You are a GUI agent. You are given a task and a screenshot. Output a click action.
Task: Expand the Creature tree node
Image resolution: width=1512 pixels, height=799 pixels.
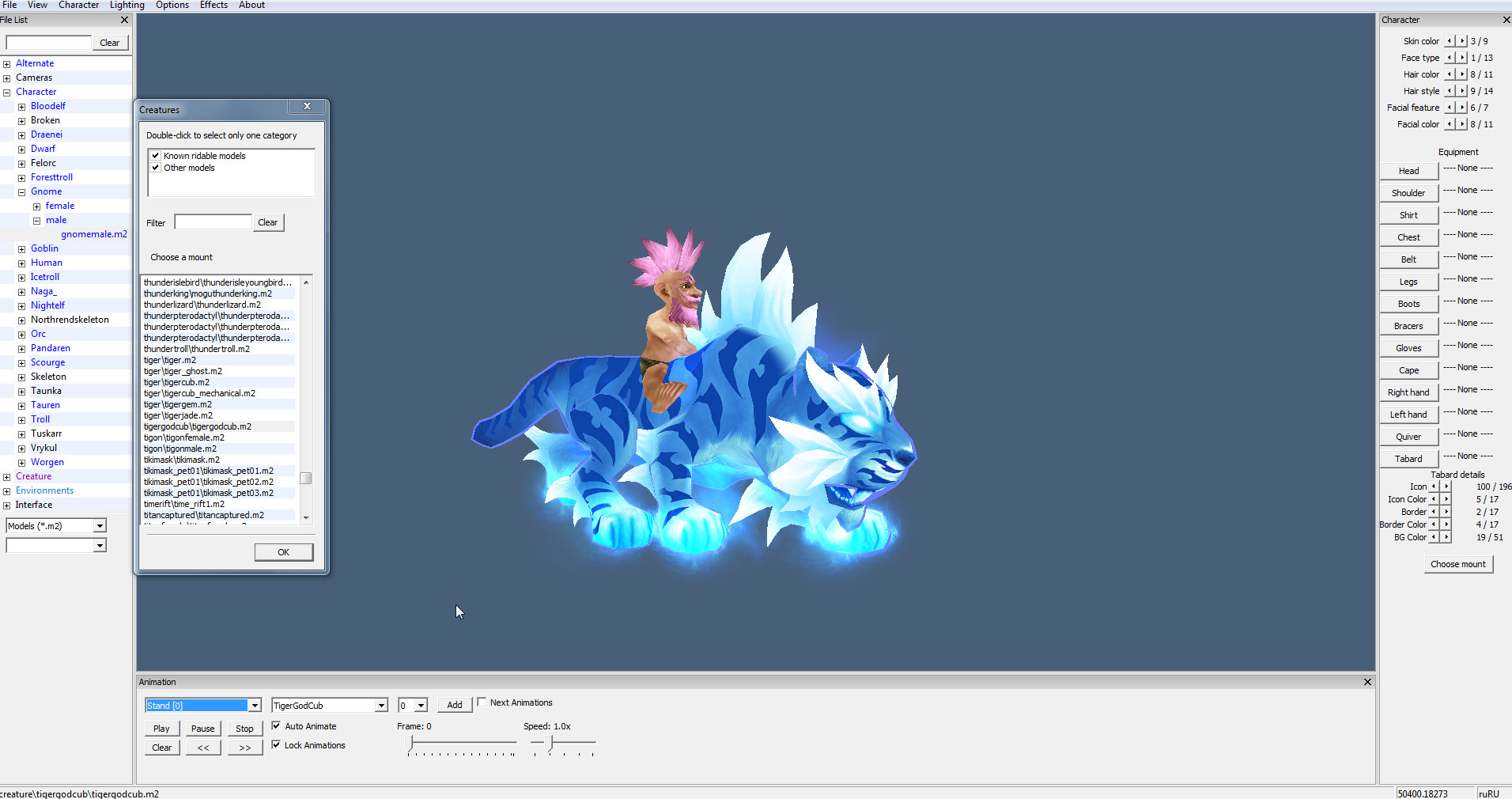coord(7,477)
